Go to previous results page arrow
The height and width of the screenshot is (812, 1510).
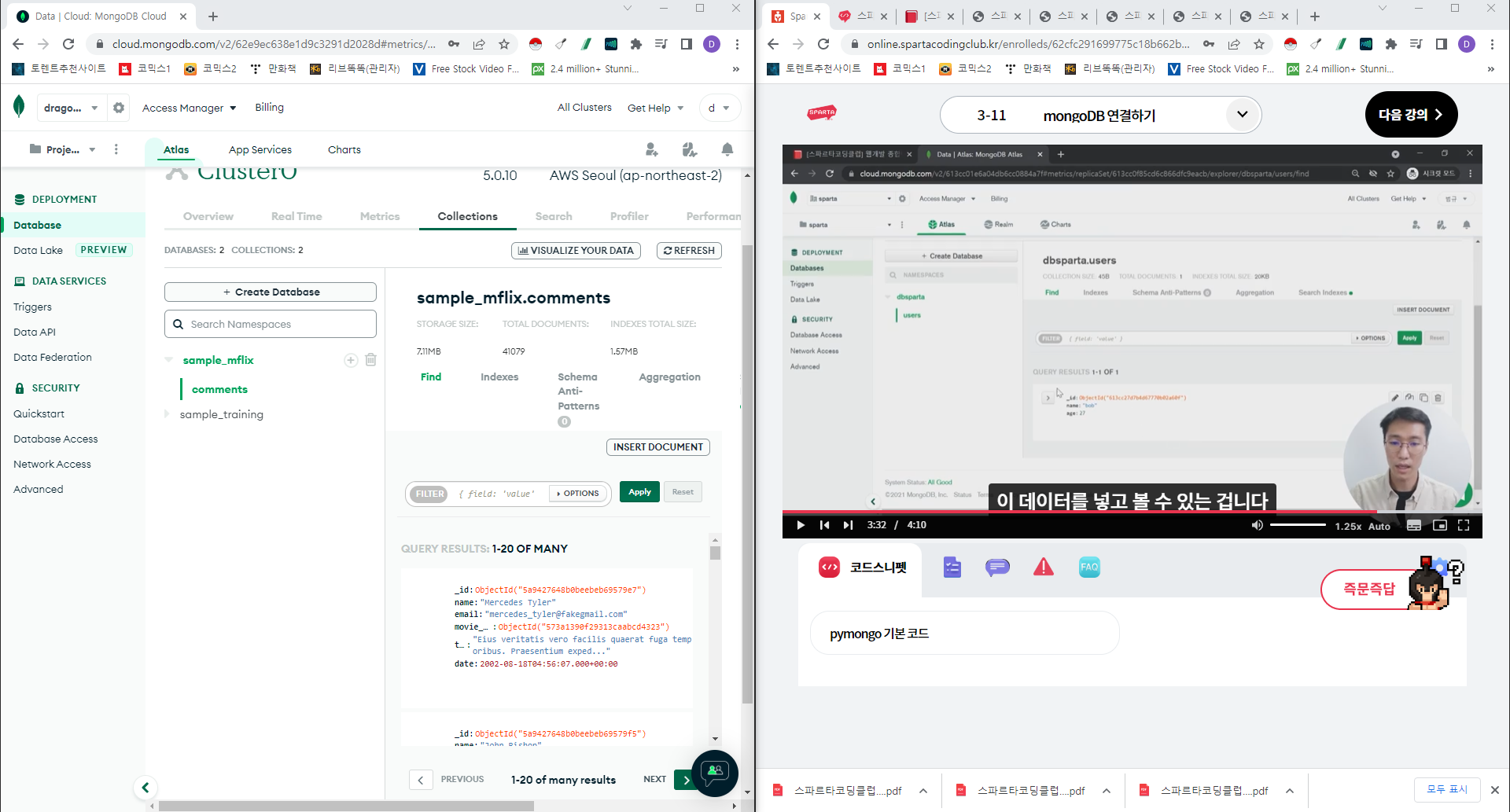click(x=421, y=780)
